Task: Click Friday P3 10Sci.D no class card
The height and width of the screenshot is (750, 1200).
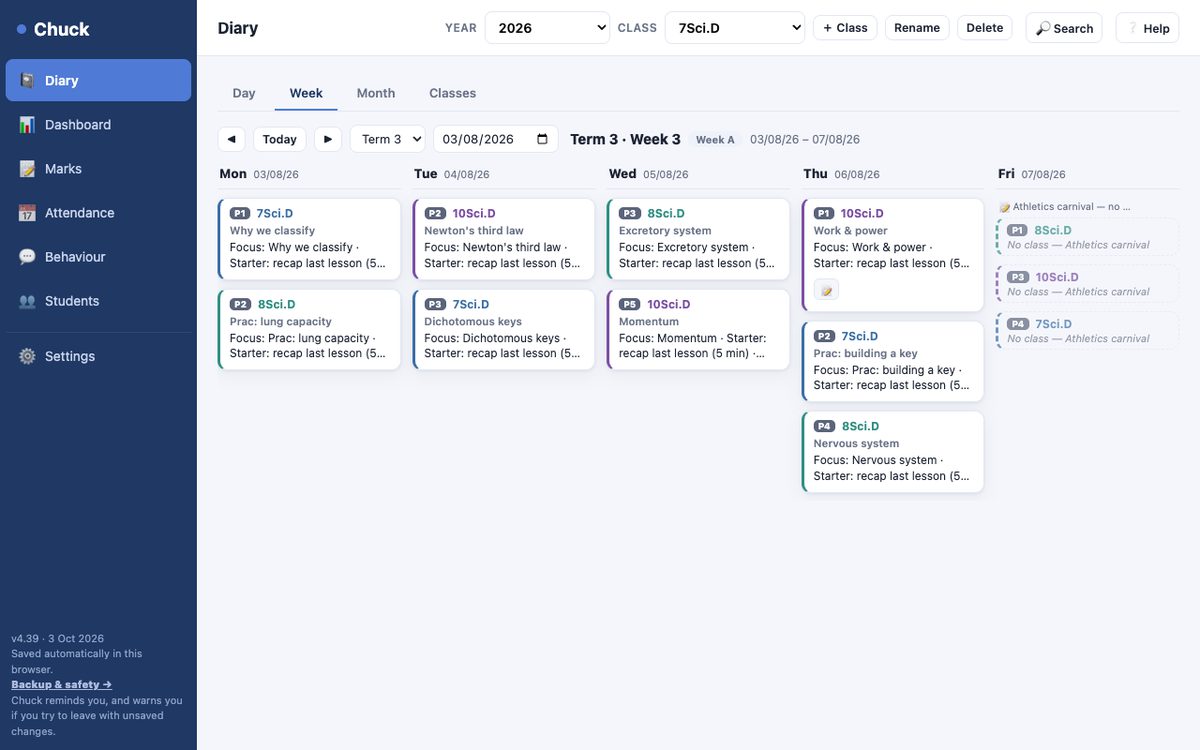Action: (1088, 284)
